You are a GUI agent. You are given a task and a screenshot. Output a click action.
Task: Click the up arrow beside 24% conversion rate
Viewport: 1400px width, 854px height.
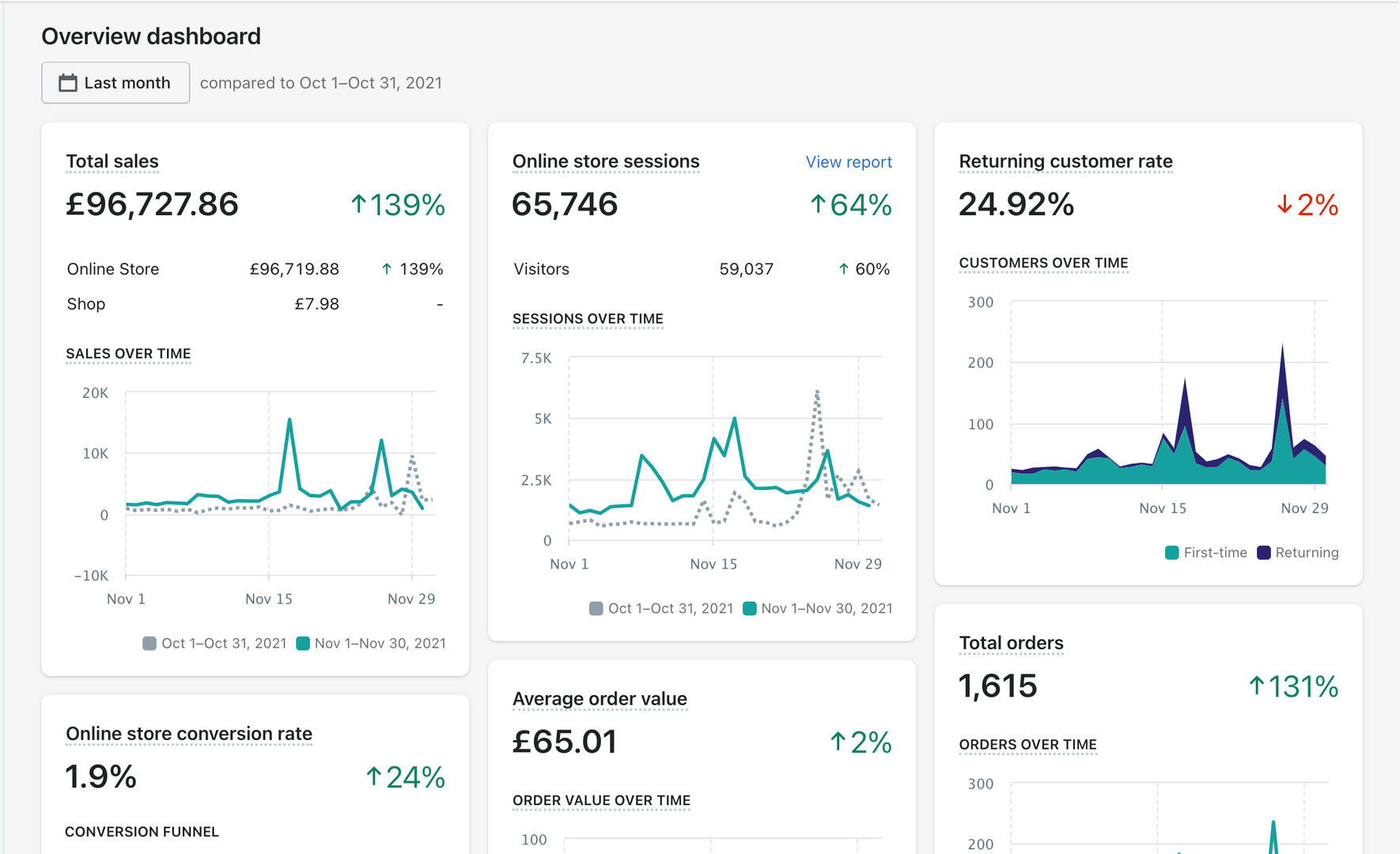[x=373, y=777]
